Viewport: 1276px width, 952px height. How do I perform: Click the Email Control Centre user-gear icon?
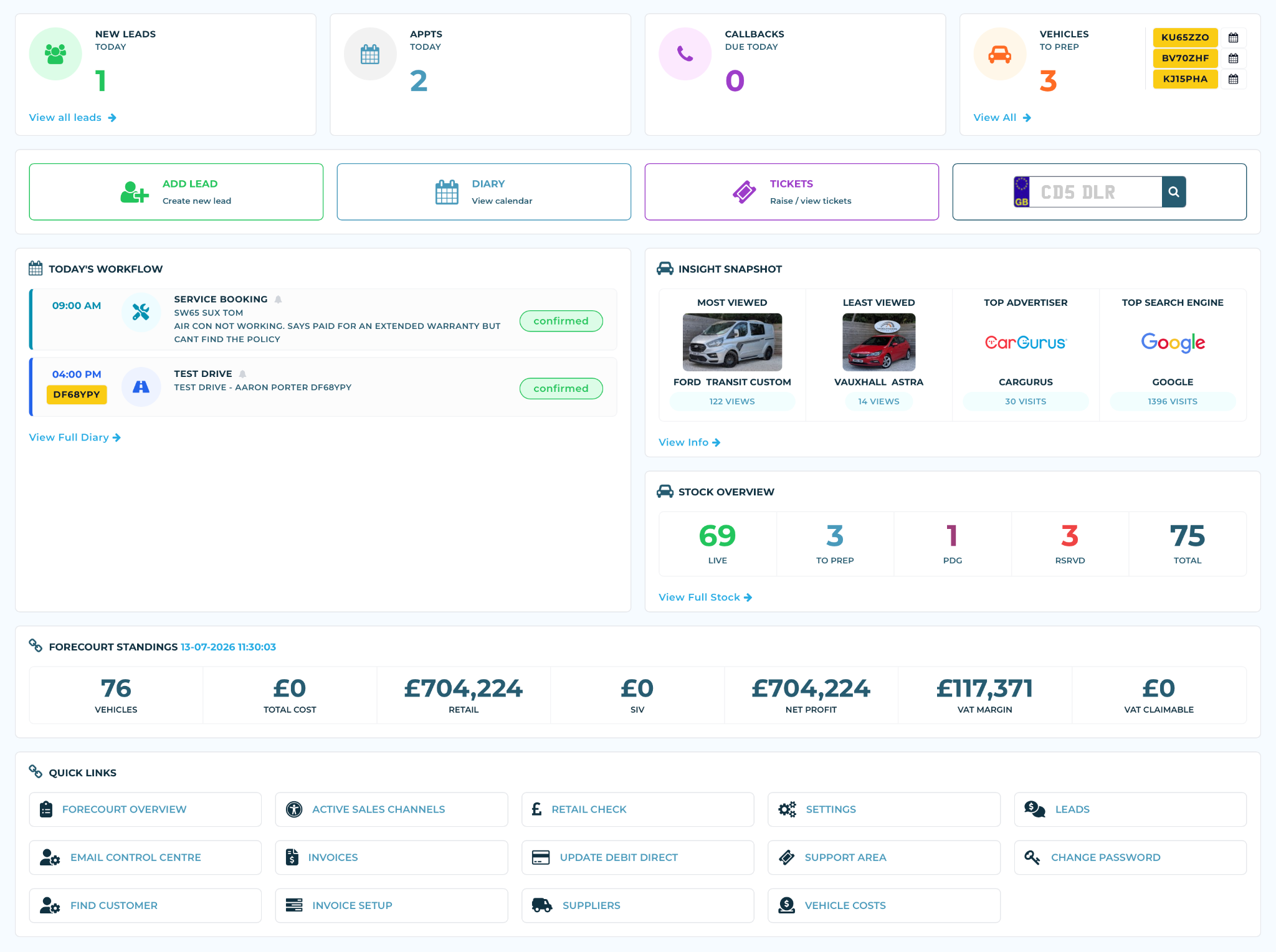click(x=50, y=857)
